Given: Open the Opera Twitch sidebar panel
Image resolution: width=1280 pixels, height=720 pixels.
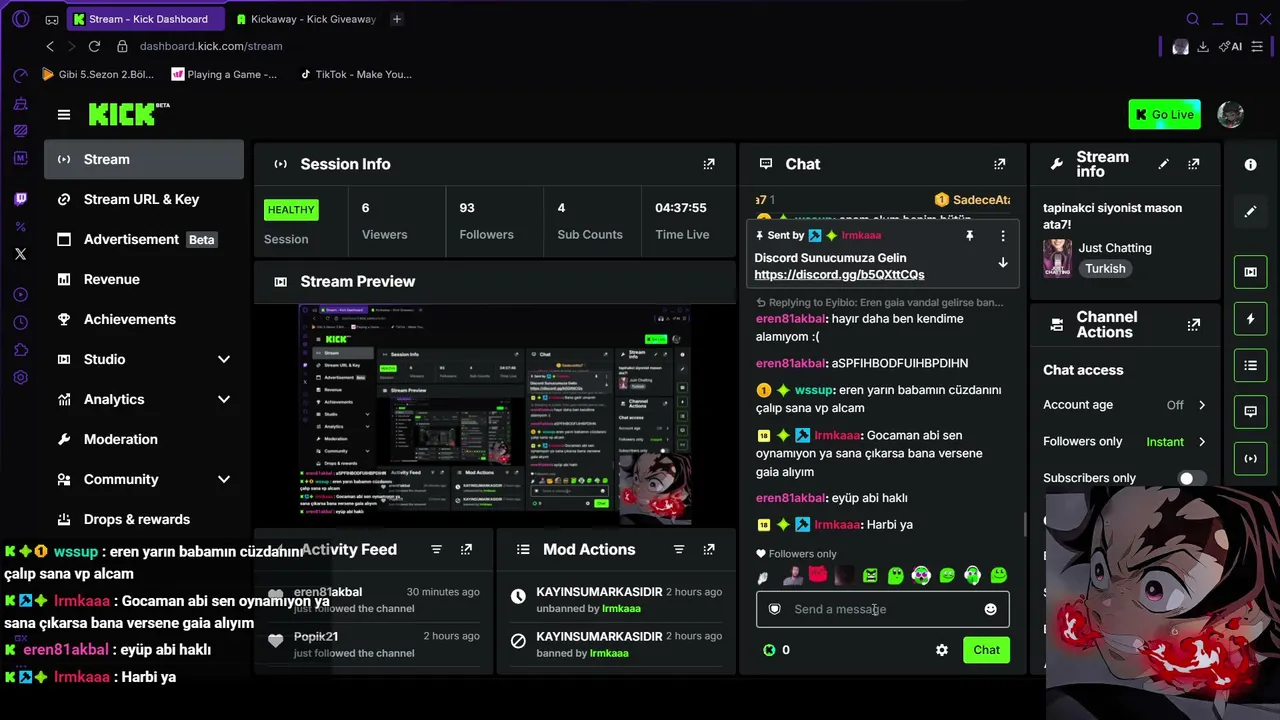Looking at the screenshot, I should click(x=20, y=199).
